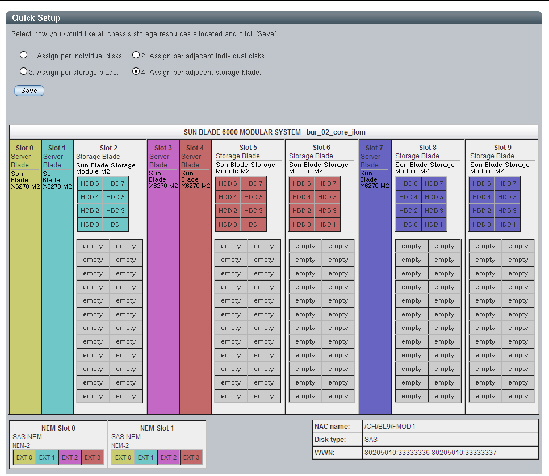Select 'Assign per individual disks' radio option
The width and height of the screenshot is (549, 476).
(23, 55)
